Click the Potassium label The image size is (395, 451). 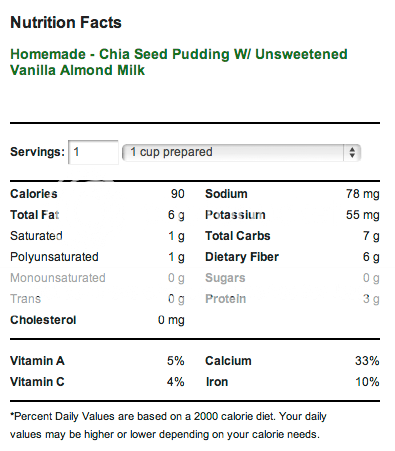235,215
